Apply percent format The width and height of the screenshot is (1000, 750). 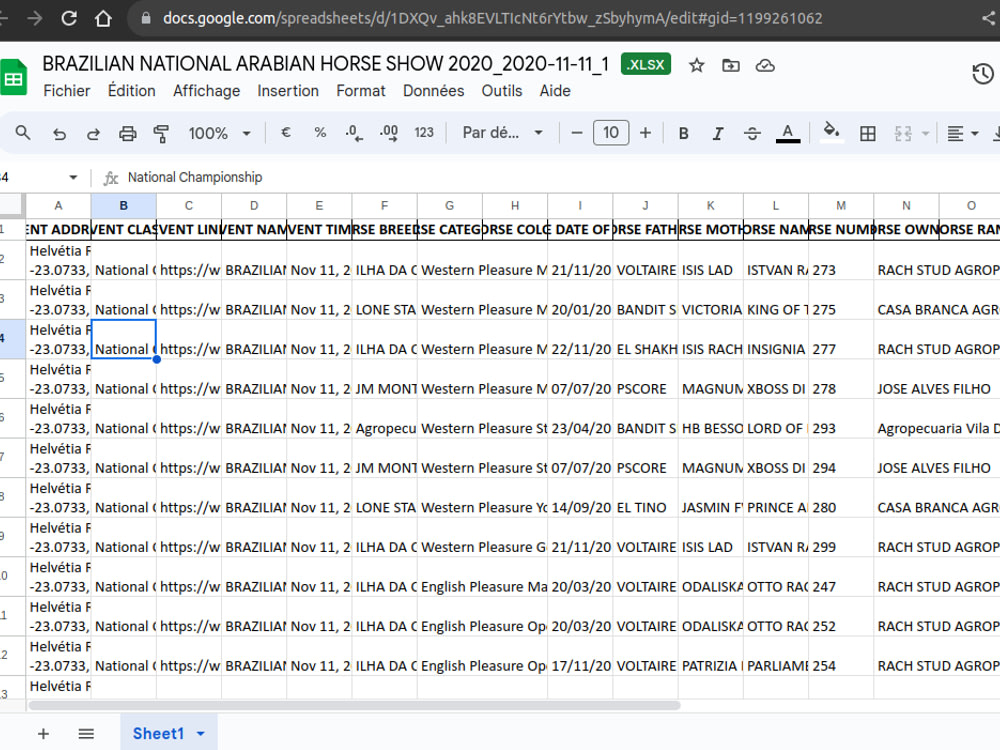320,133
